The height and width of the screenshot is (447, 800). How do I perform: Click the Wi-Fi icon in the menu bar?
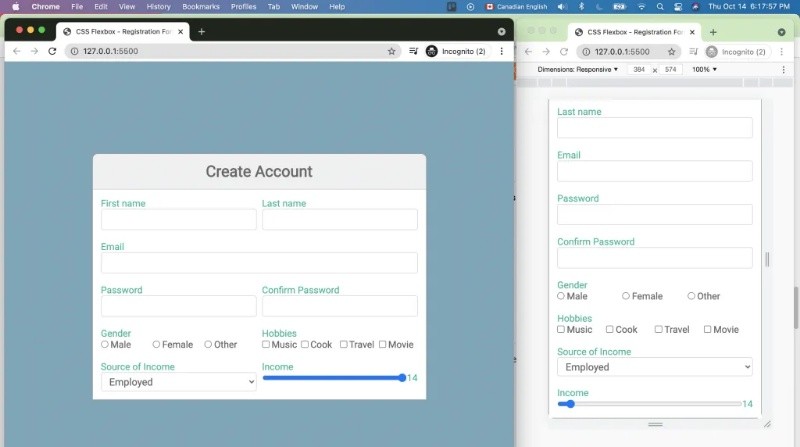click(641, 7)
